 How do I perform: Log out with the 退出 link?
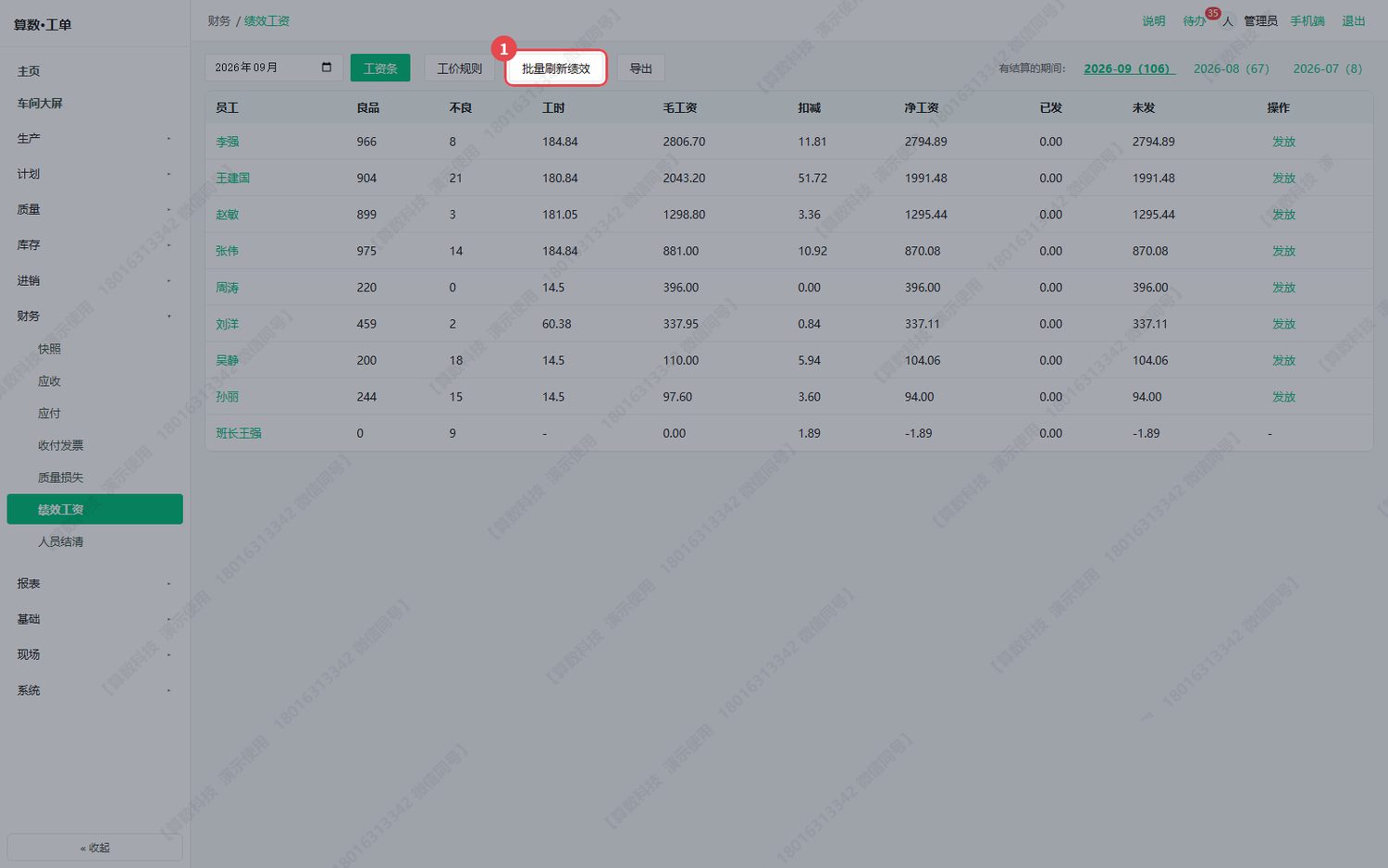(x=1354, y=21)
